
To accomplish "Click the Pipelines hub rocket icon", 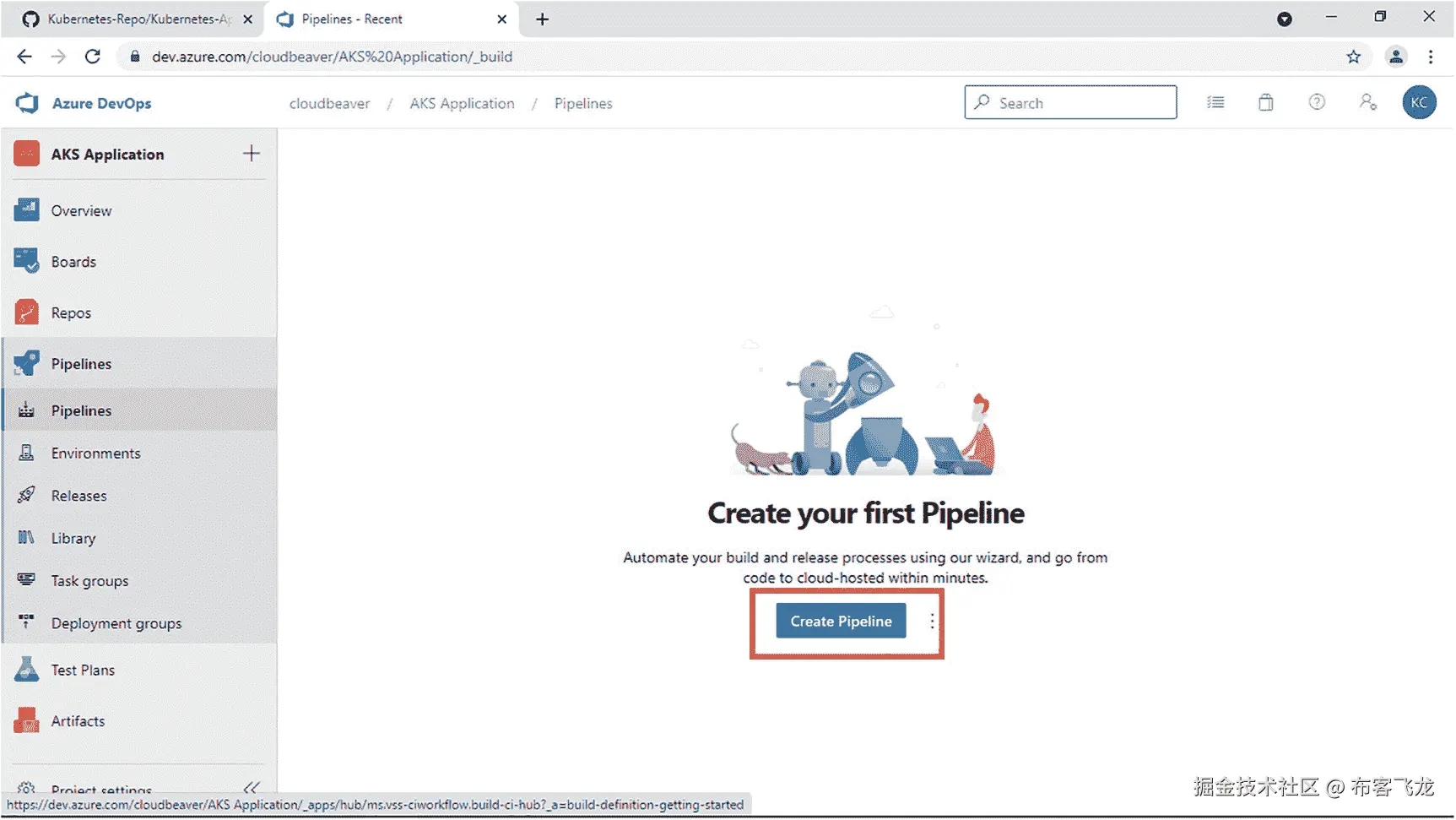I will 27,363.
